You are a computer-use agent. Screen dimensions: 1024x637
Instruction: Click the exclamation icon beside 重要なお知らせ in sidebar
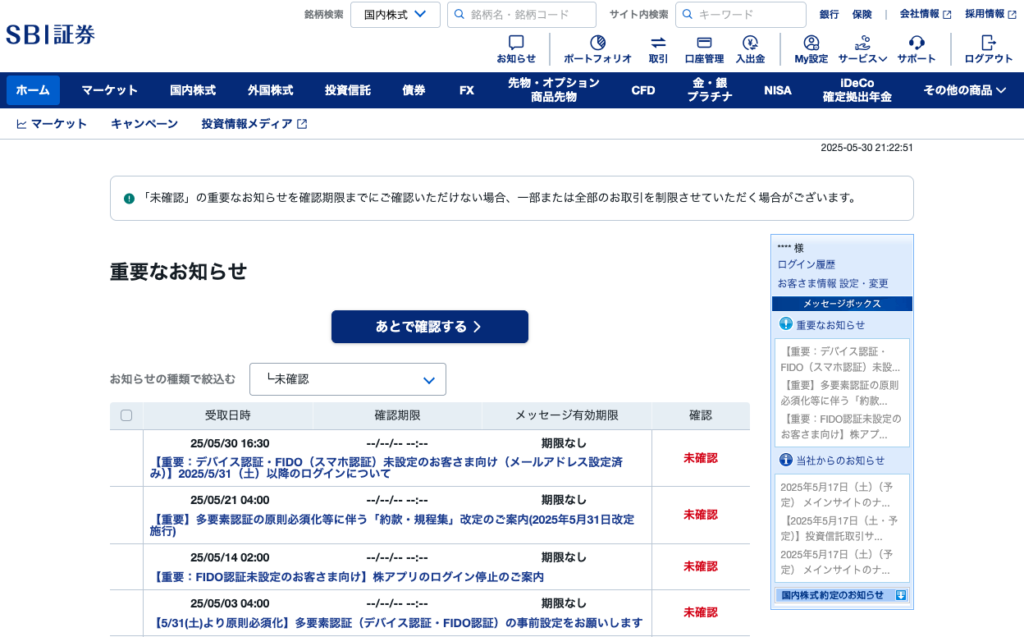(x=786, y=324)
